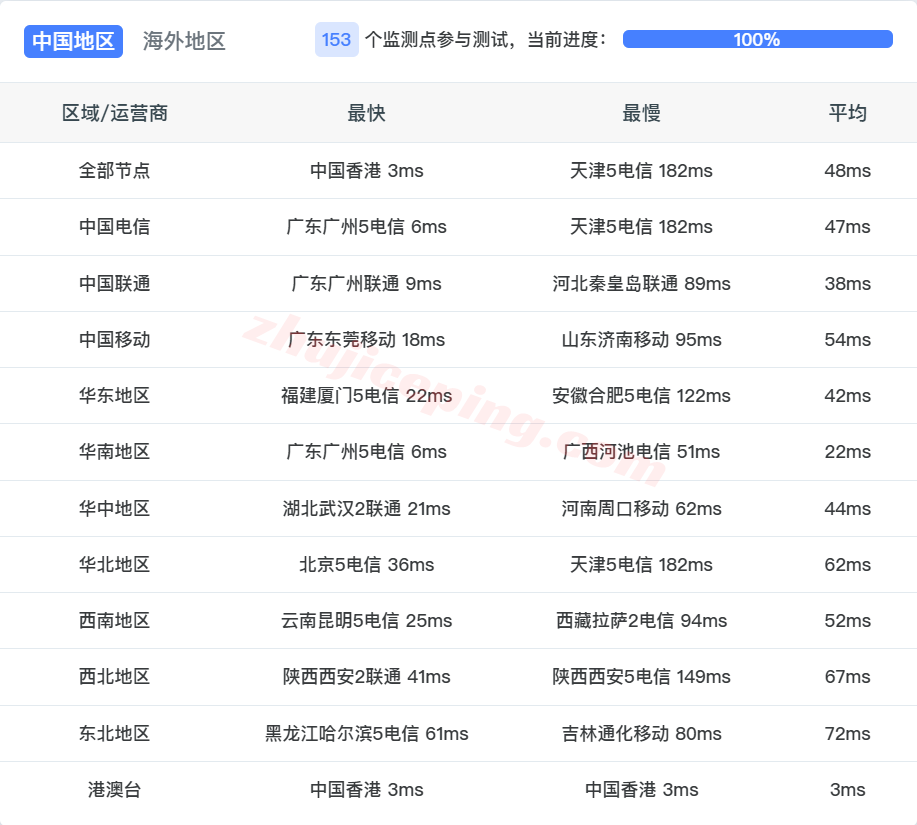Click the 48ms average value

click(x=847, y=170)
